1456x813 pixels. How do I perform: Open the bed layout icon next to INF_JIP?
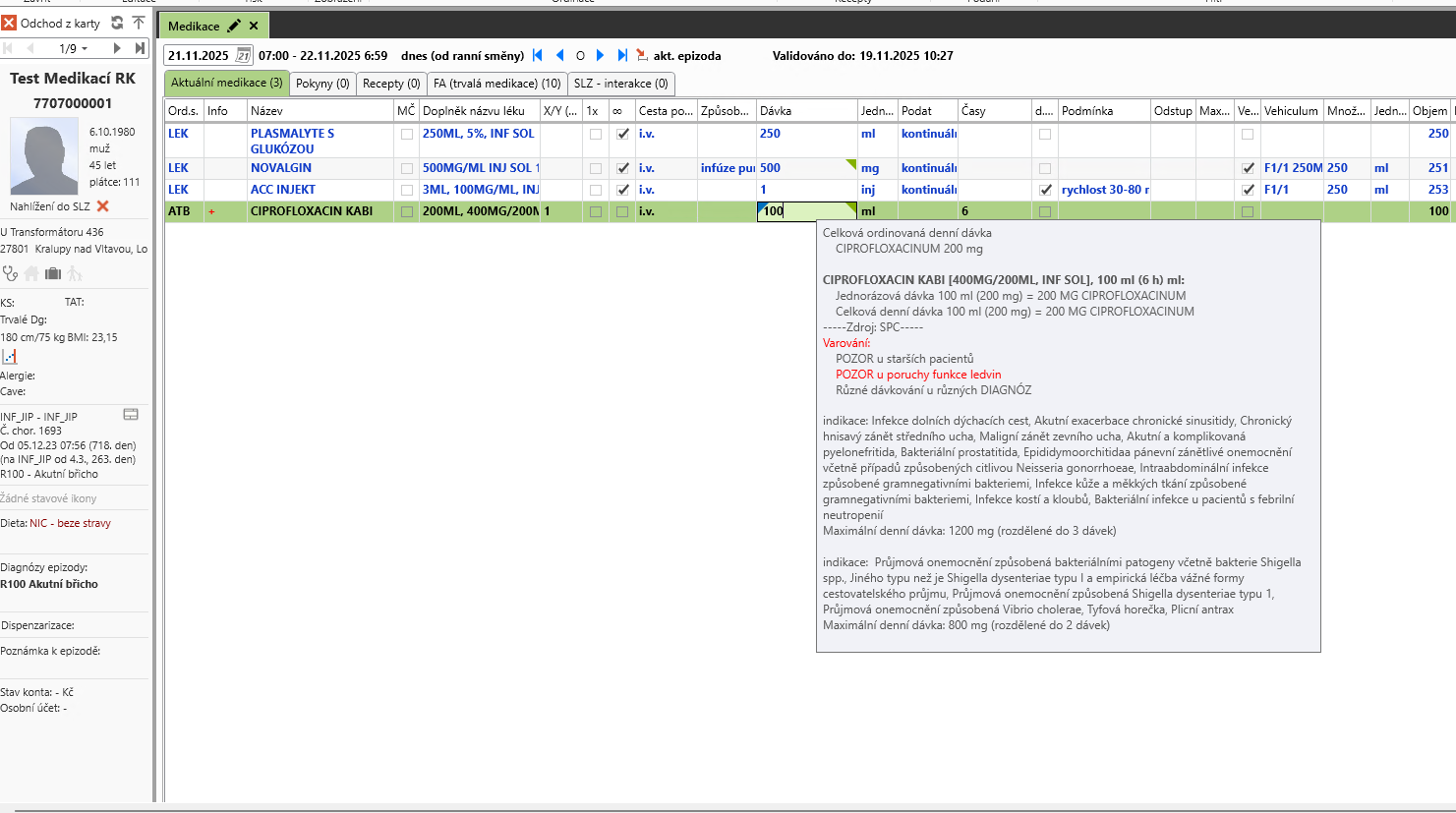tap(131, 415)
